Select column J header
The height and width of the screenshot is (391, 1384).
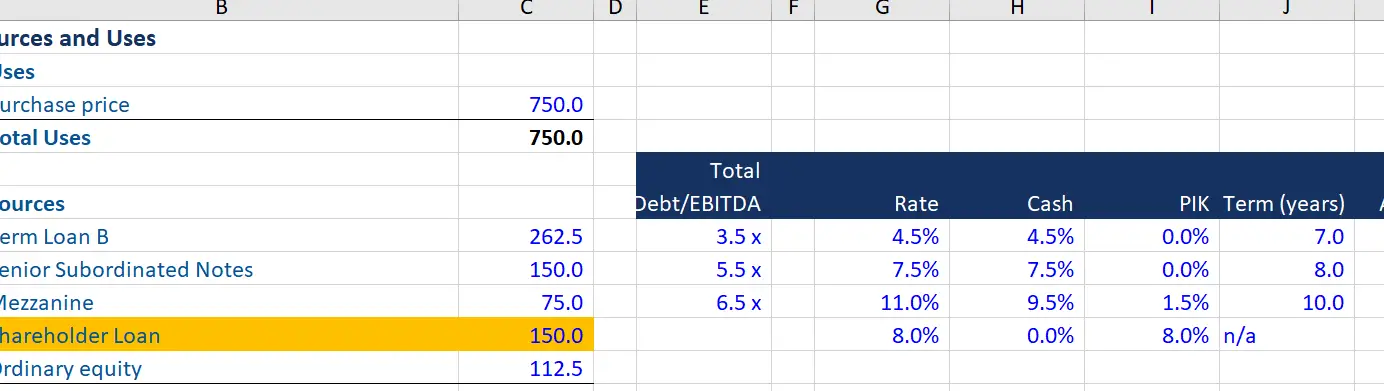pos(1287,9)
